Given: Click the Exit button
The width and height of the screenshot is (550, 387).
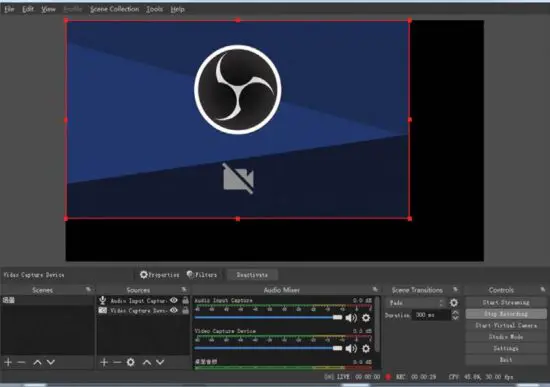Looking at the screenshot, I should tap(506, 360).
